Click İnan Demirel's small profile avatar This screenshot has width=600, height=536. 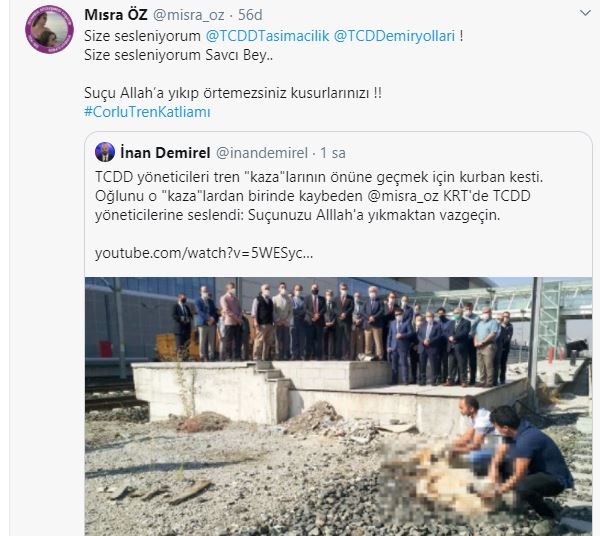[105, 152]
